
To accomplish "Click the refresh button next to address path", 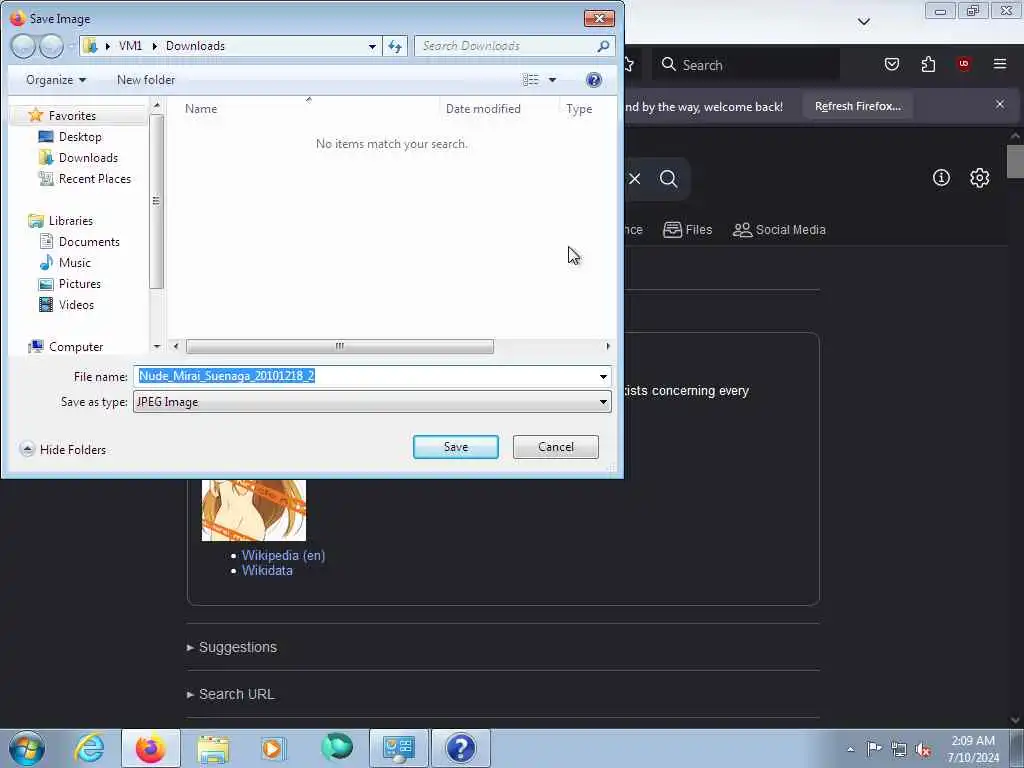I will 395,46.
